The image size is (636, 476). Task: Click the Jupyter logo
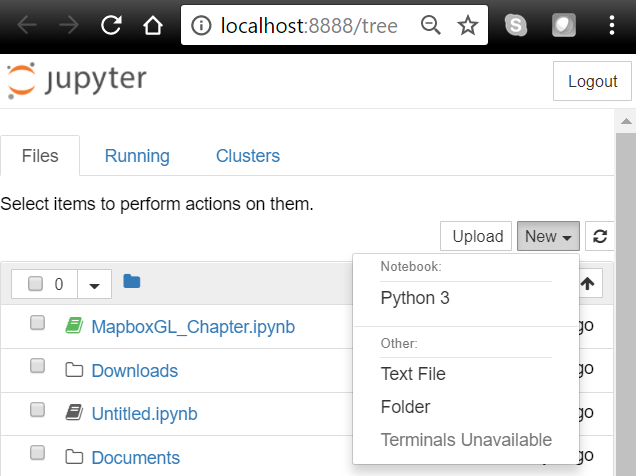pos(77,80)
